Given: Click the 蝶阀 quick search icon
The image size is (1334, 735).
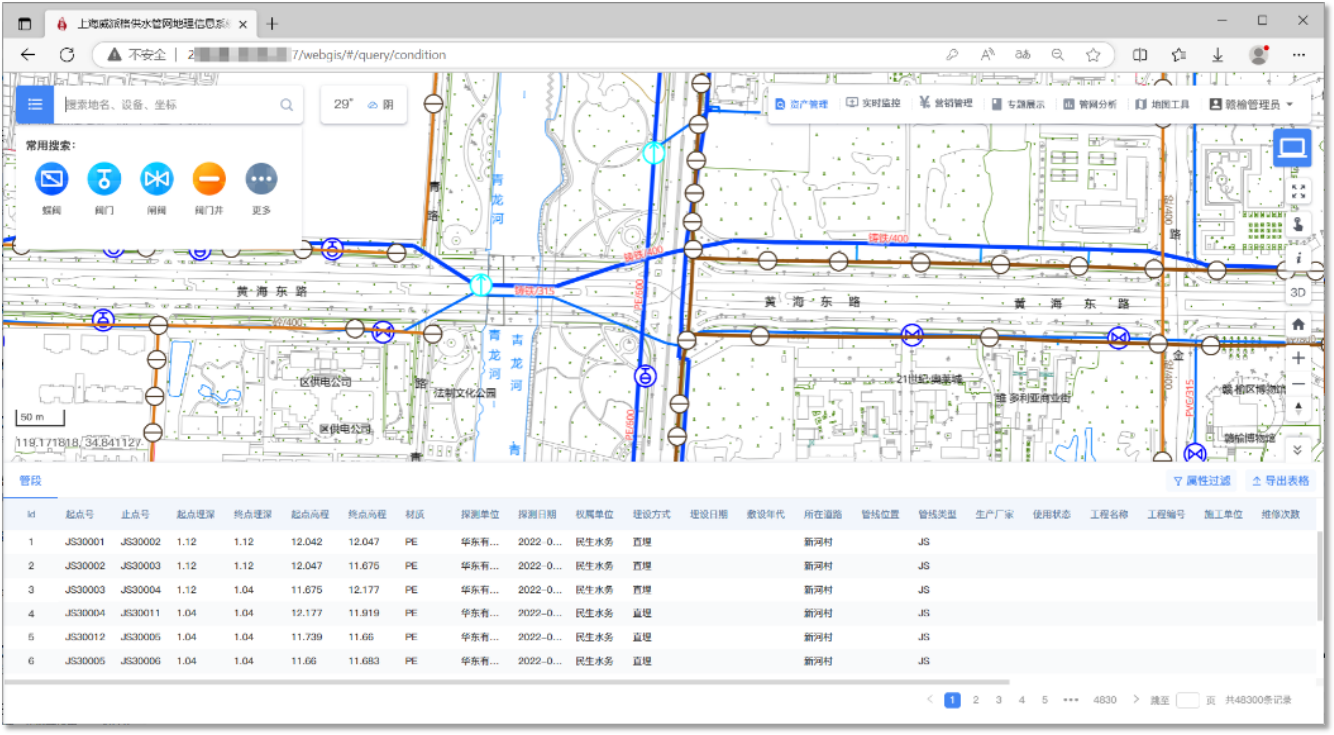Looking at the screenshot, I should (51, 179).
